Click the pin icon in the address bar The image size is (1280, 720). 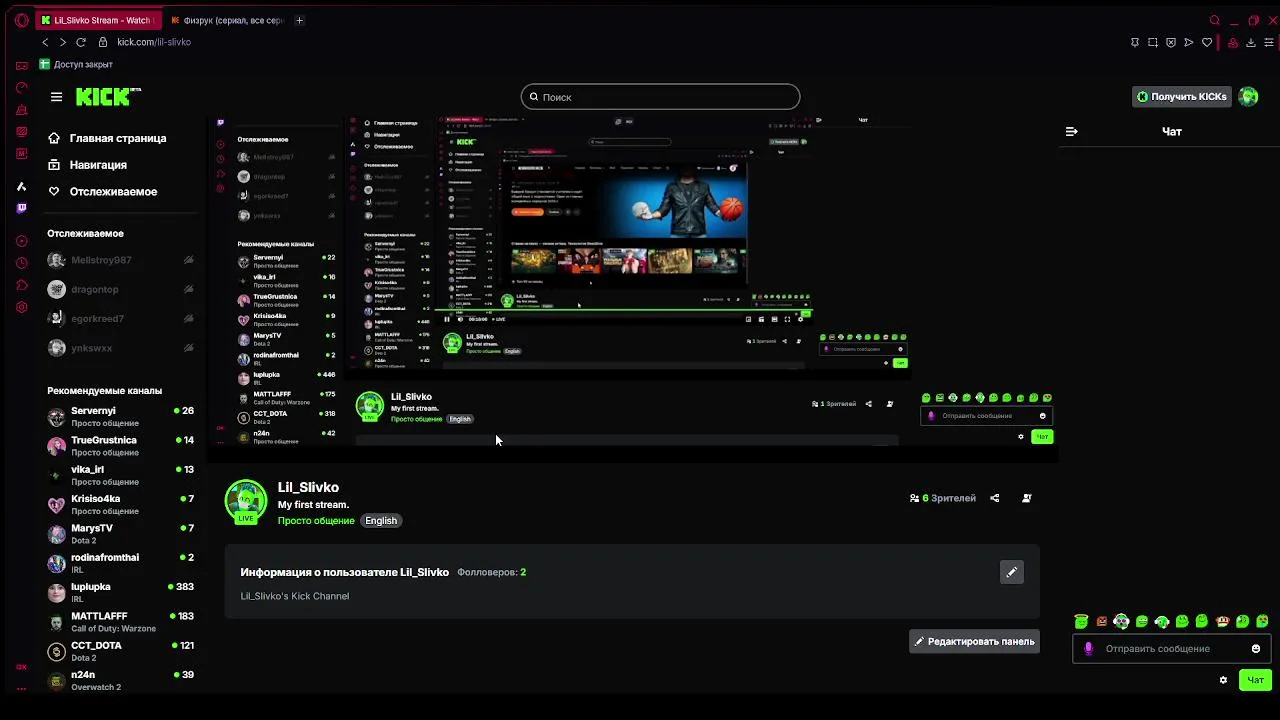tap(1135, 42)
